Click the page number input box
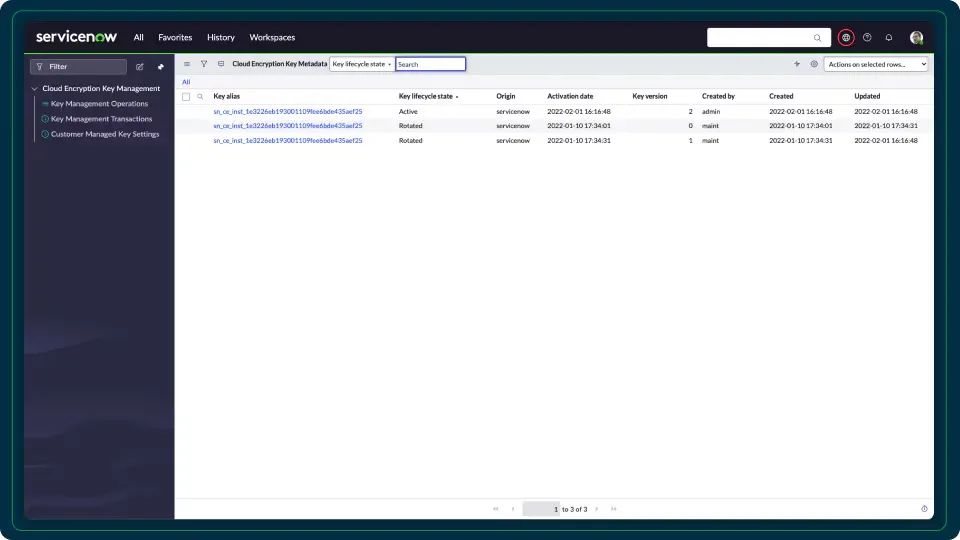960x540 pixels. [541, 509]
